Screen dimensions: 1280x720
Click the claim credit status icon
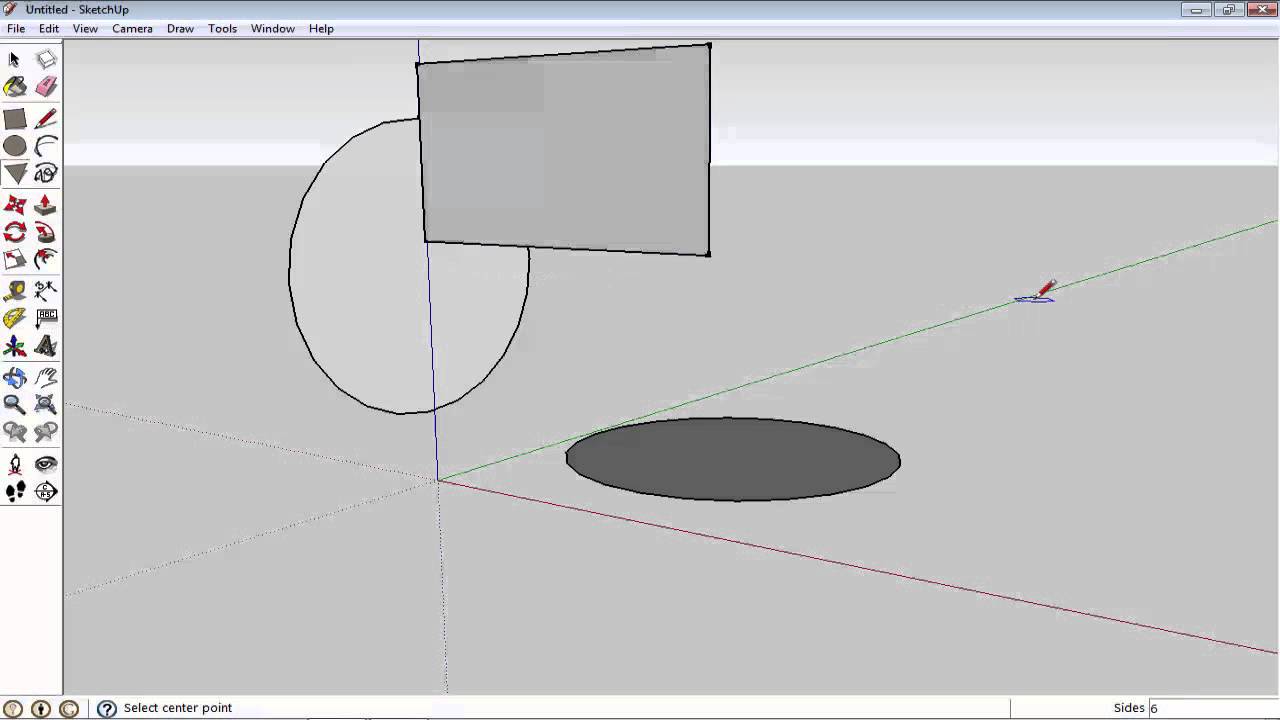click(x=69, y=709)
